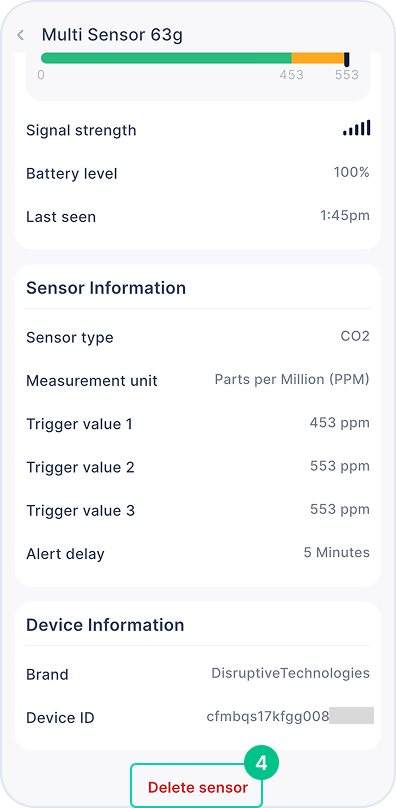Viewport: 396px width, 808px height.
Task: Click the Device Information section heading
Action: (x=105, y=625)
